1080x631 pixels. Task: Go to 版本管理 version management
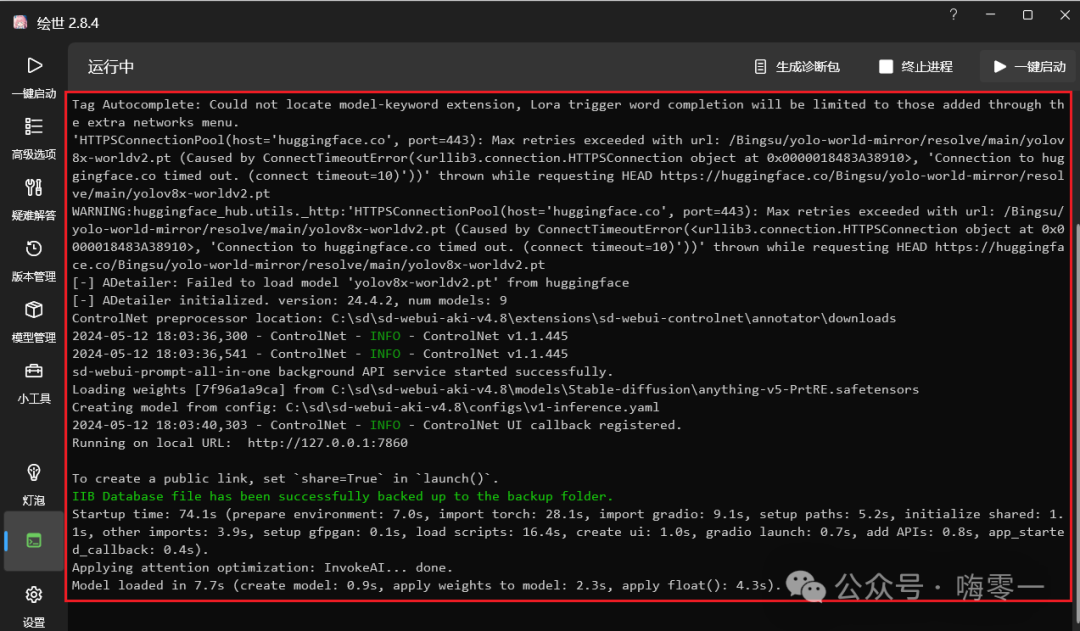click(x=34, y=261)
